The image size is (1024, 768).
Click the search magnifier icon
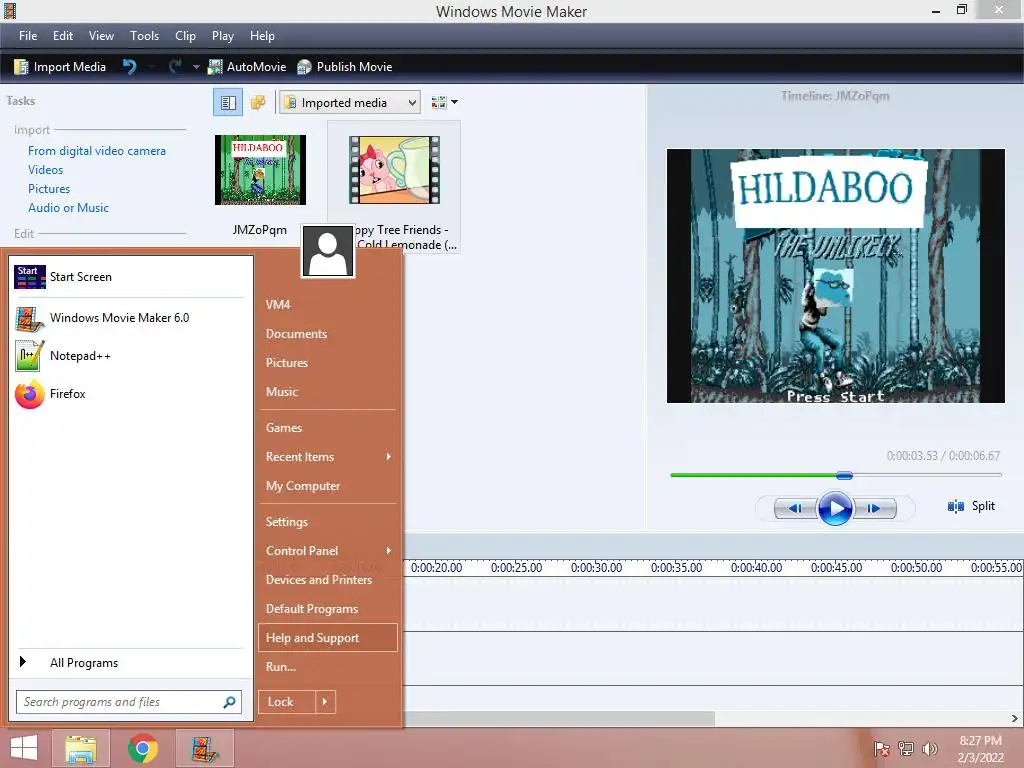point(229,702)
